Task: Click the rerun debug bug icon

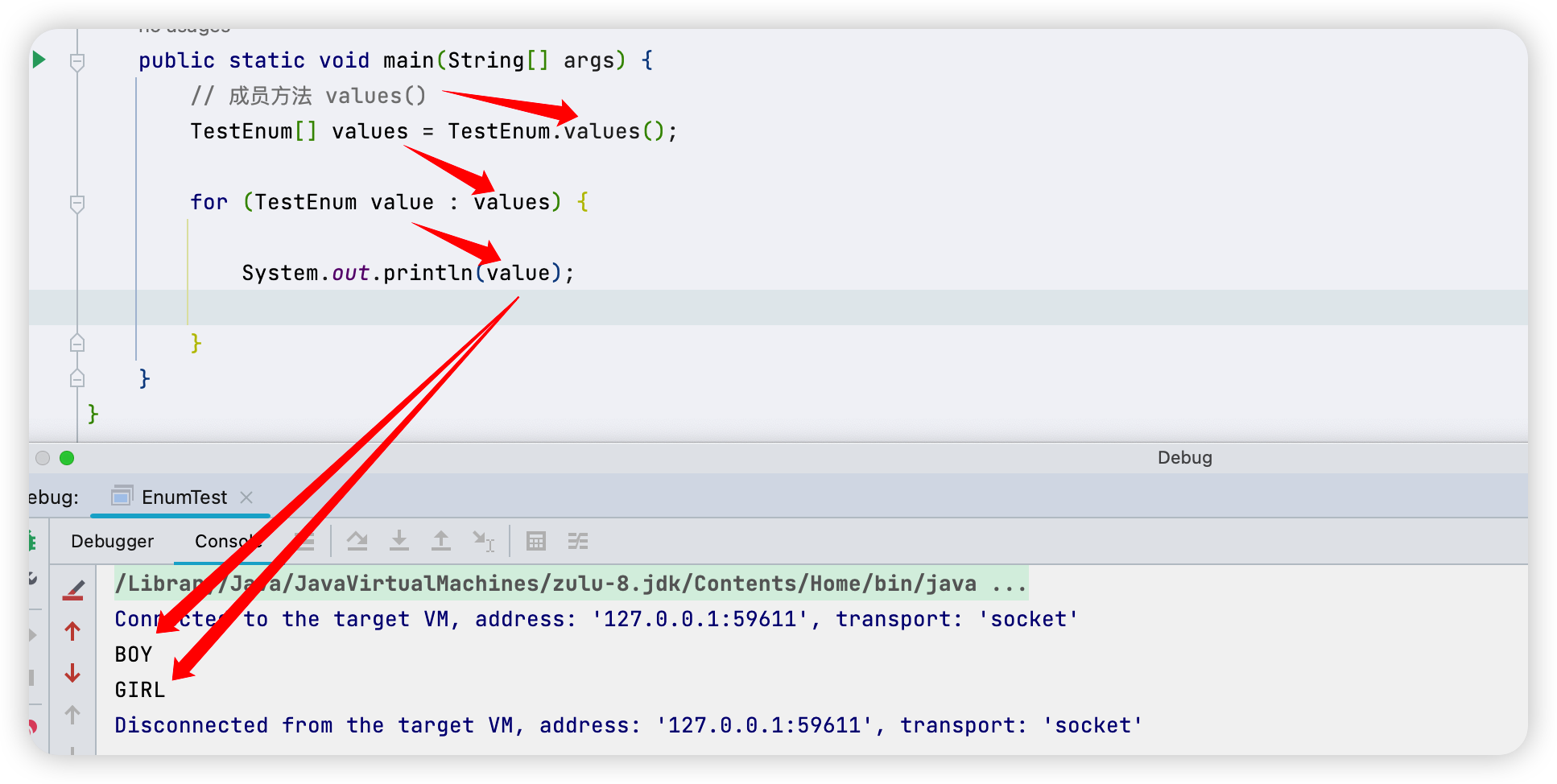Action: 32,541
